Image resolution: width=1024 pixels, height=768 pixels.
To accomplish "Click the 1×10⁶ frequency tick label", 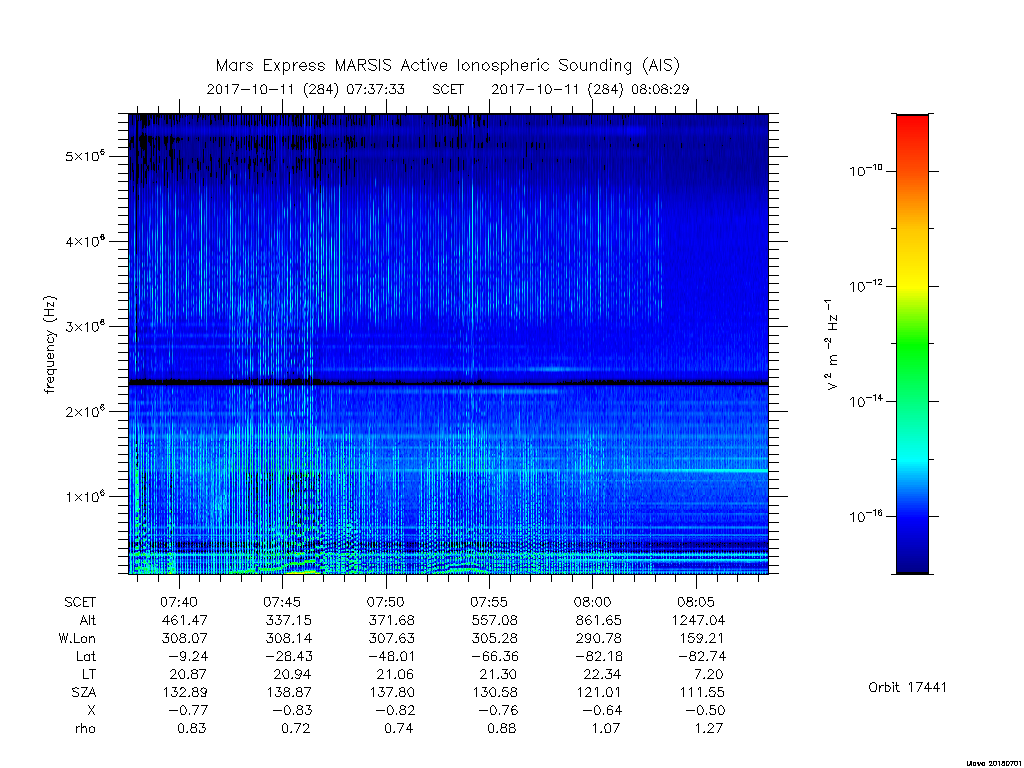I will pyautogui.click(x=85, y=496).
